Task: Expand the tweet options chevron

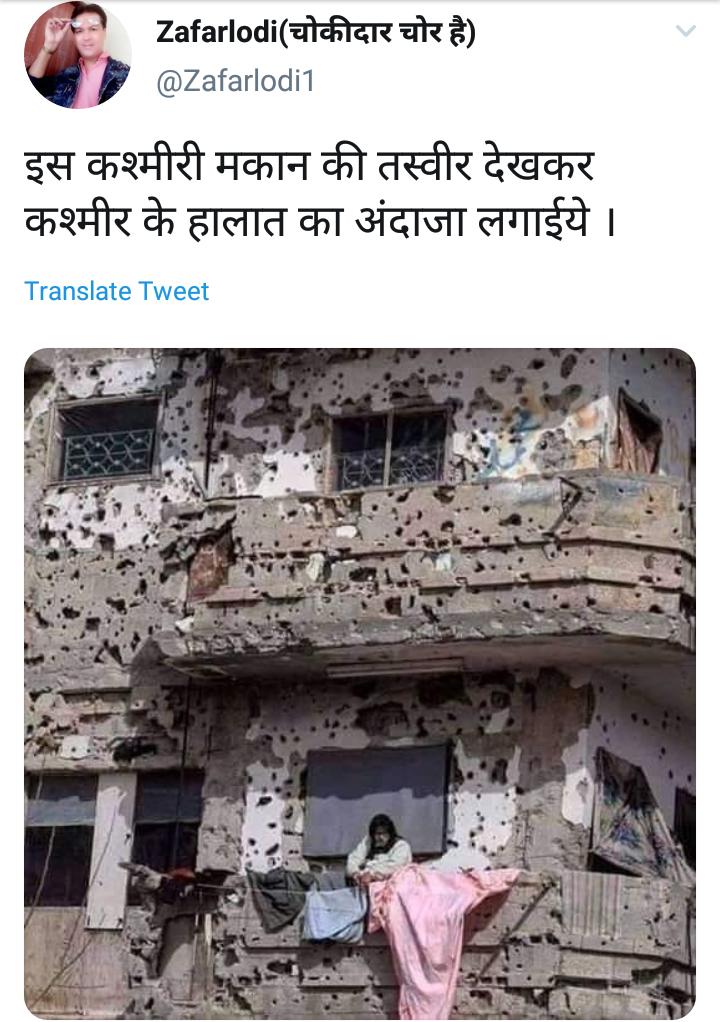Action: click(x=685, y=31)
